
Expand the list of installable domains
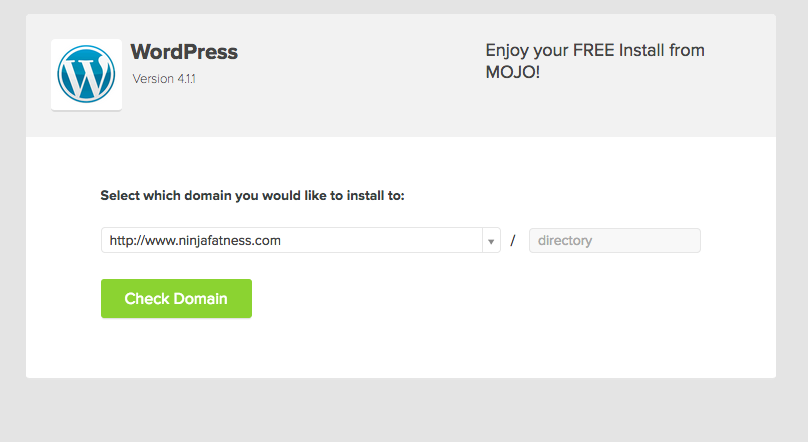pyautogui.click(x=491, y=241)
